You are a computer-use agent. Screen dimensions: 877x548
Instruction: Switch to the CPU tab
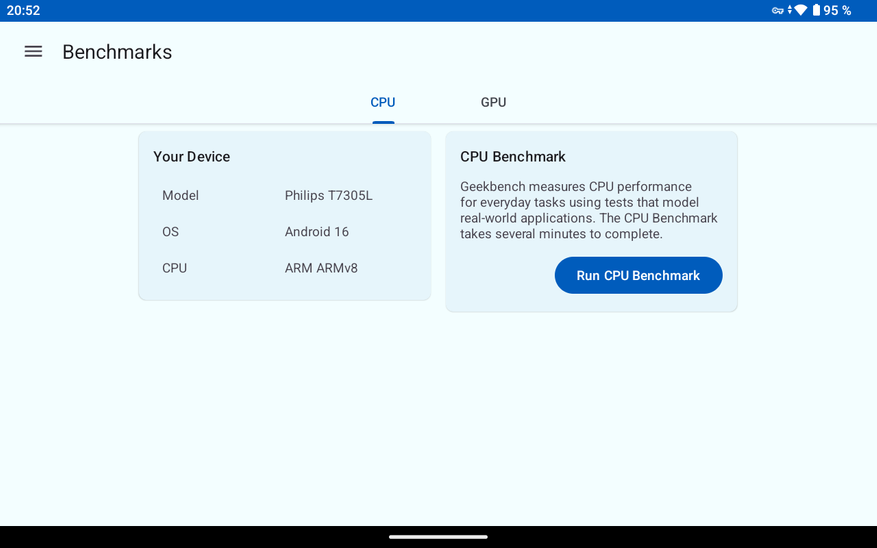click(383, 103)
